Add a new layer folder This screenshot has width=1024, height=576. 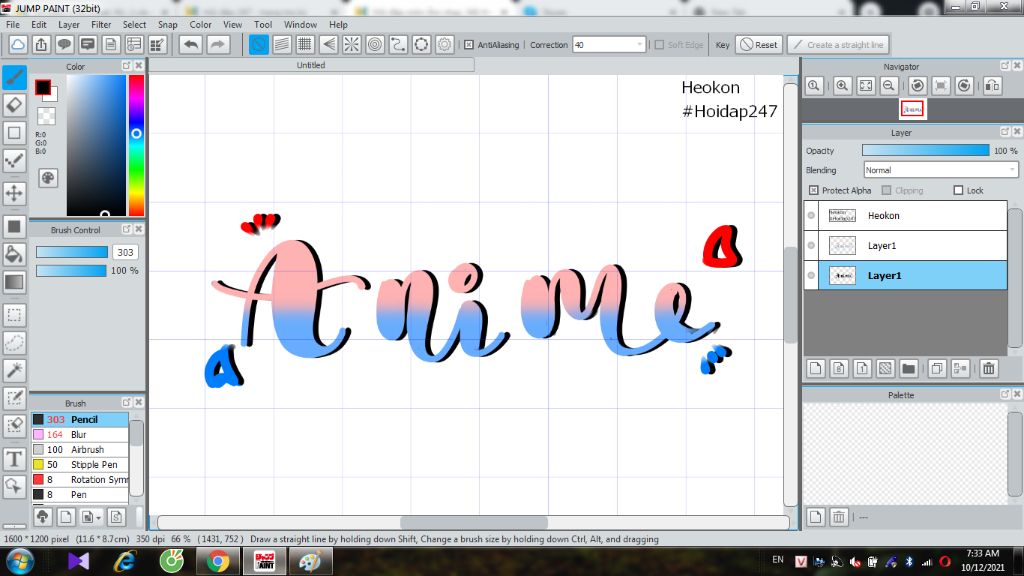coord(908,368)
